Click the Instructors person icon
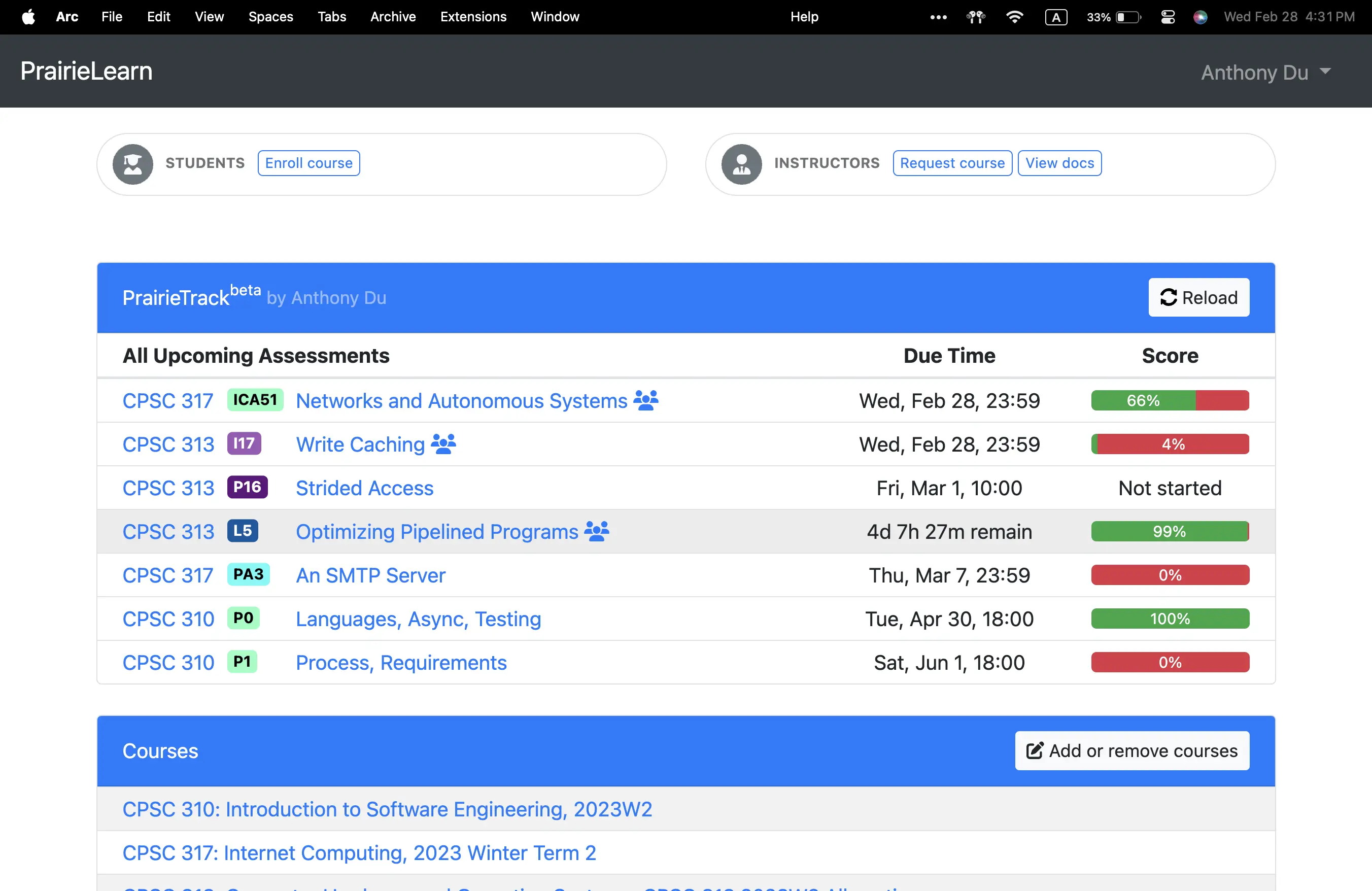 coord(741,164)
